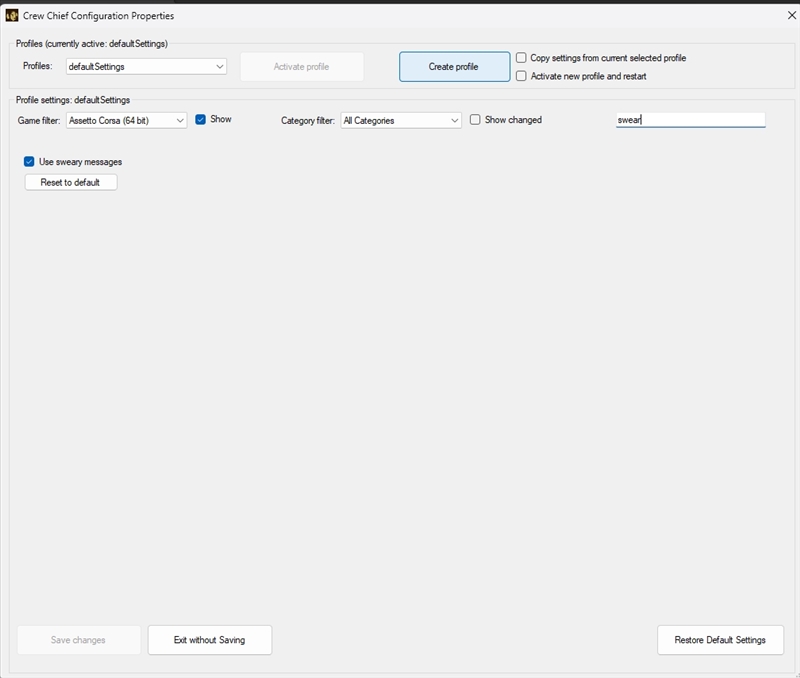The height and width of the screenshot is (678, 800).
Task: Click the dropdown arrow on Assetto Corsa selector
Action: point(180,120)
